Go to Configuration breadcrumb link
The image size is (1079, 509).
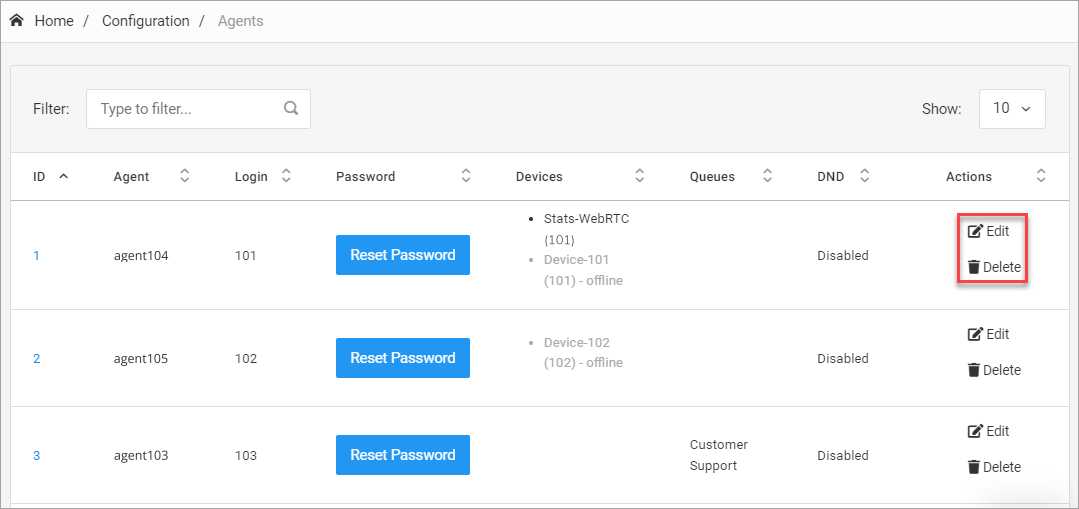point(145,21)
